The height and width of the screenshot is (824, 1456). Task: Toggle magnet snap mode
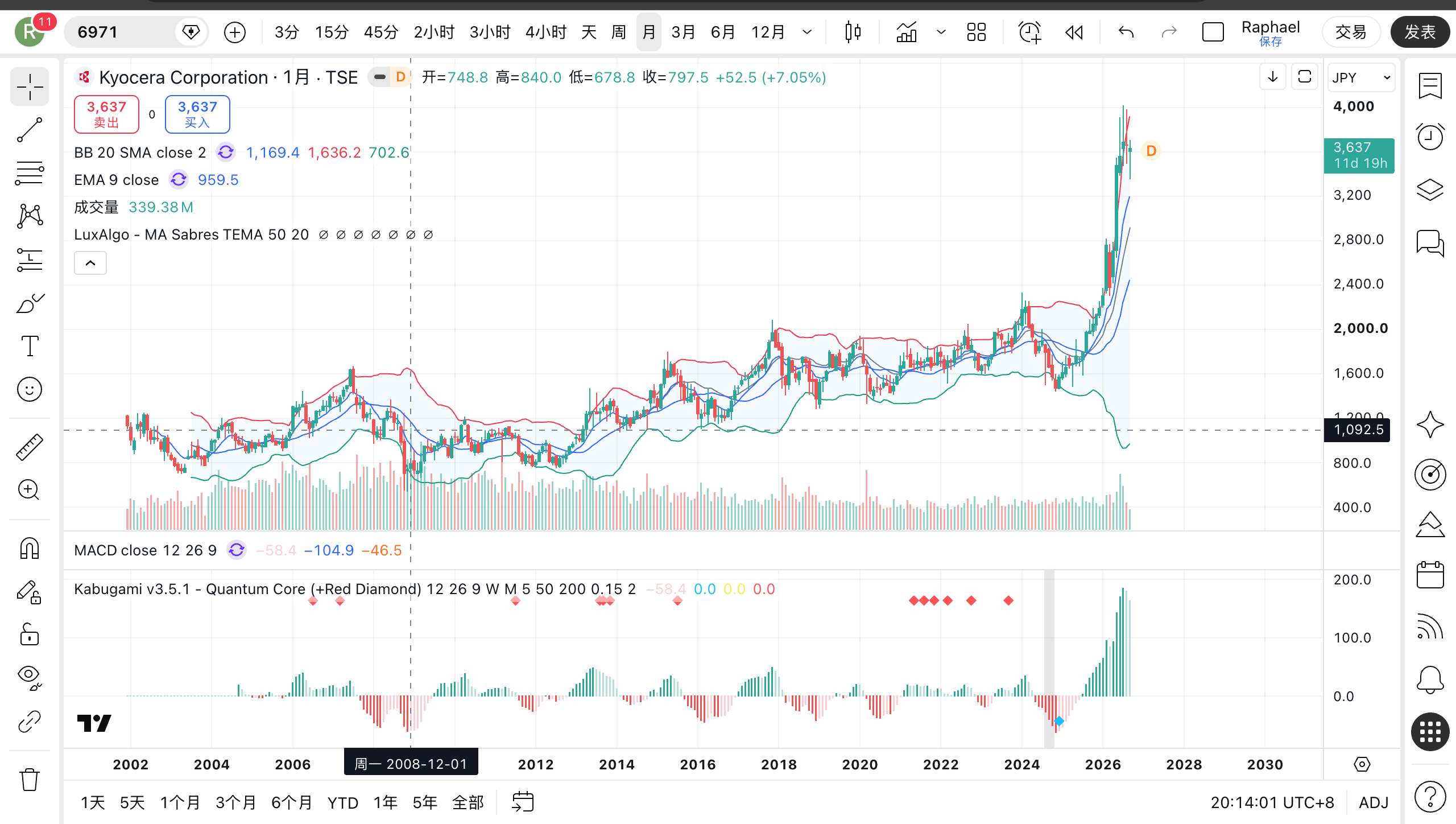30,549
